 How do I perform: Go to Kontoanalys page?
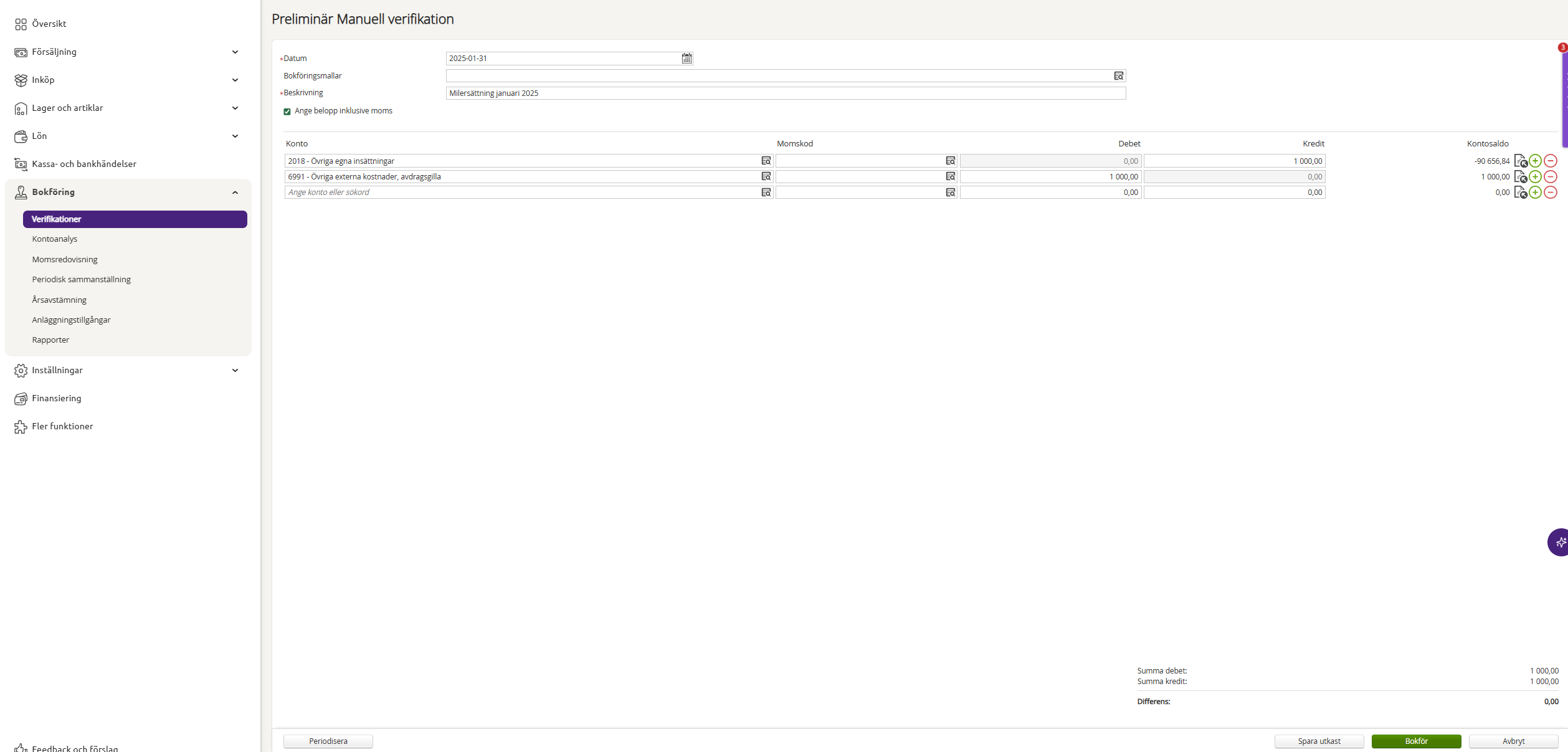pos(55,239)
